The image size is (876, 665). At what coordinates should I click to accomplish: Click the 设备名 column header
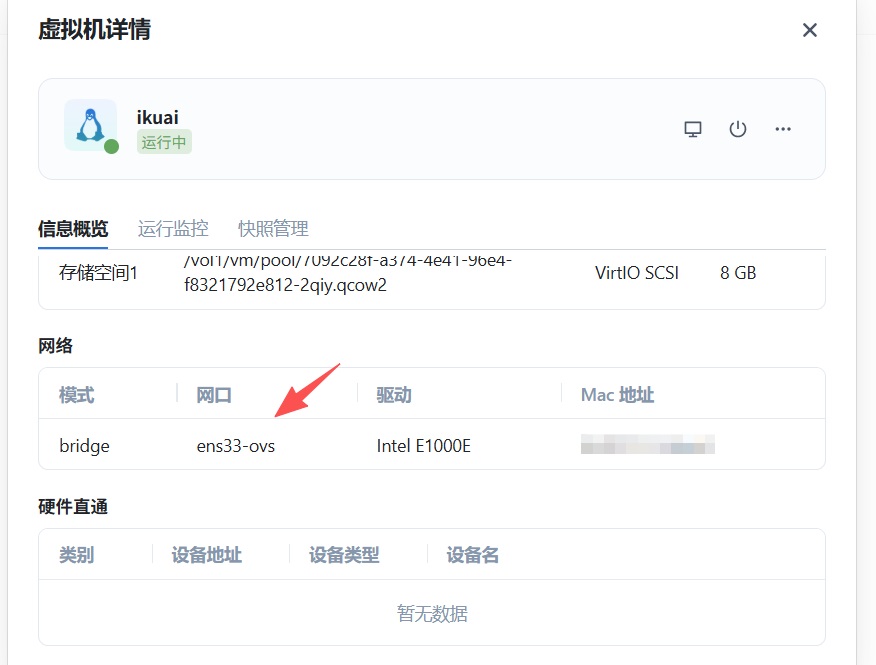pyautogui.click(x=473, y=555)
